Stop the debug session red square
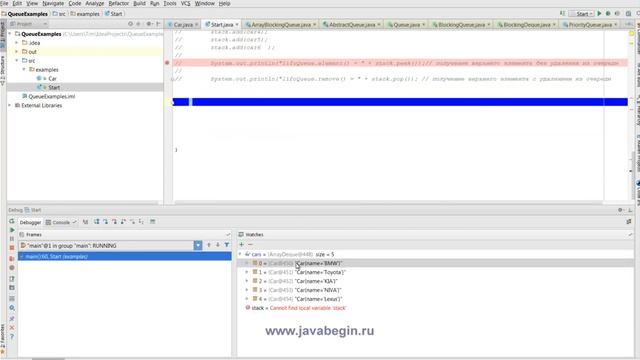The image size is (640, 360). pyautogui.click(x=12, y=248)
